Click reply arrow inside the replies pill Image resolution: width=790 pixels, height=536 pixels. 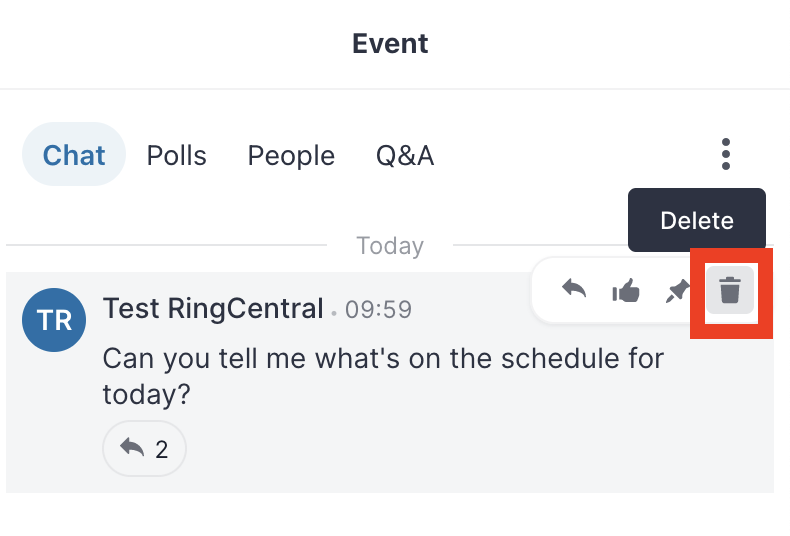pyautogui.click(x=132, y=447)
